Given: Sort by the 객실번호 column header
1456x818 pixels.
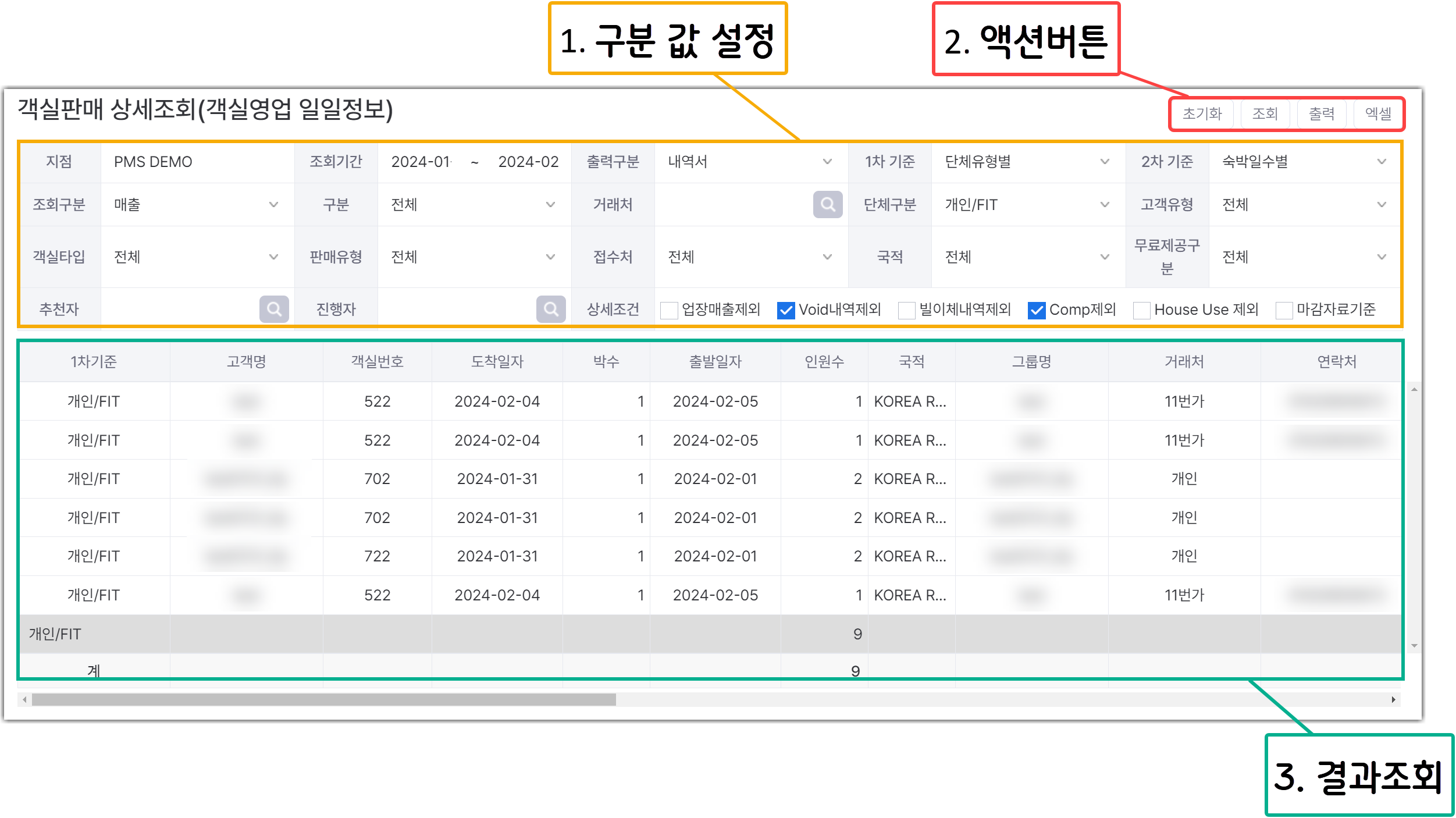Looking at the screenshot, I should coord(377,362).
